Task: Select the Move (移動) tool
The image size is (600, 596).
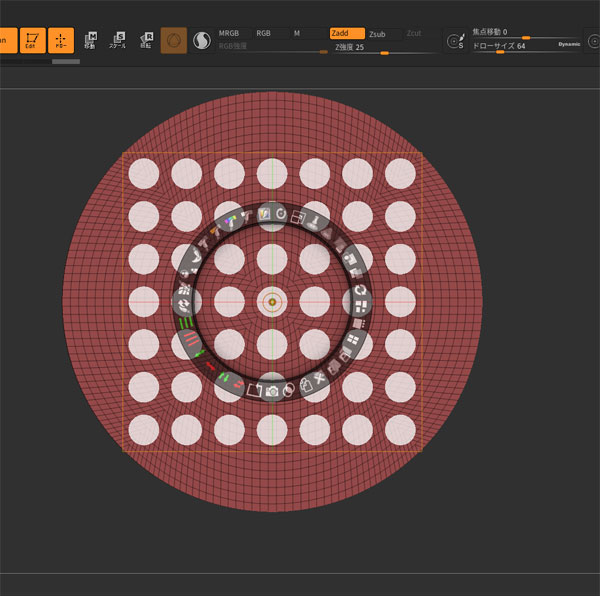Action: pos(90,40)
